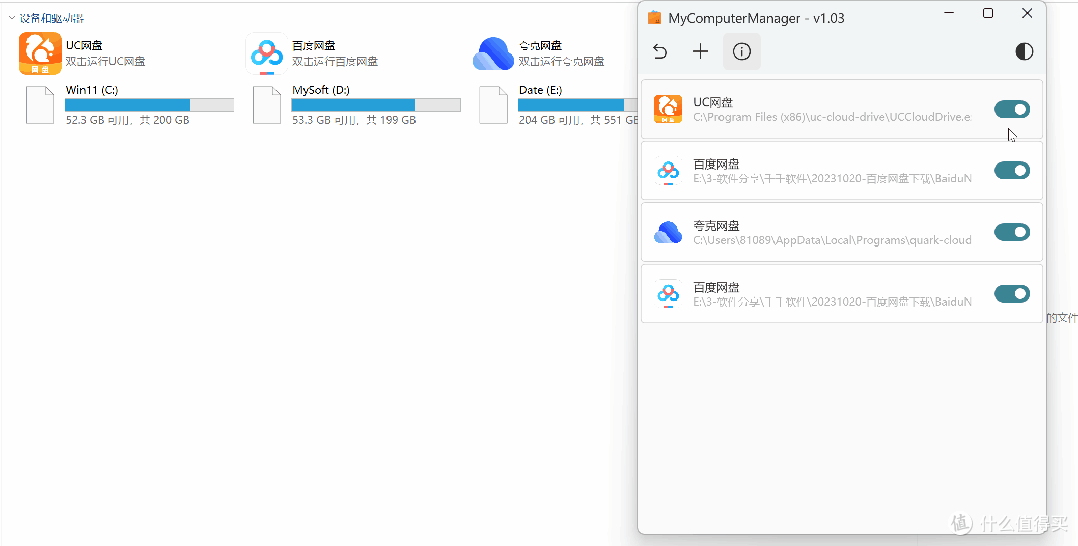Select the MySoft (D:) drive icon
1078x546 pixels.
pos(267,105)
